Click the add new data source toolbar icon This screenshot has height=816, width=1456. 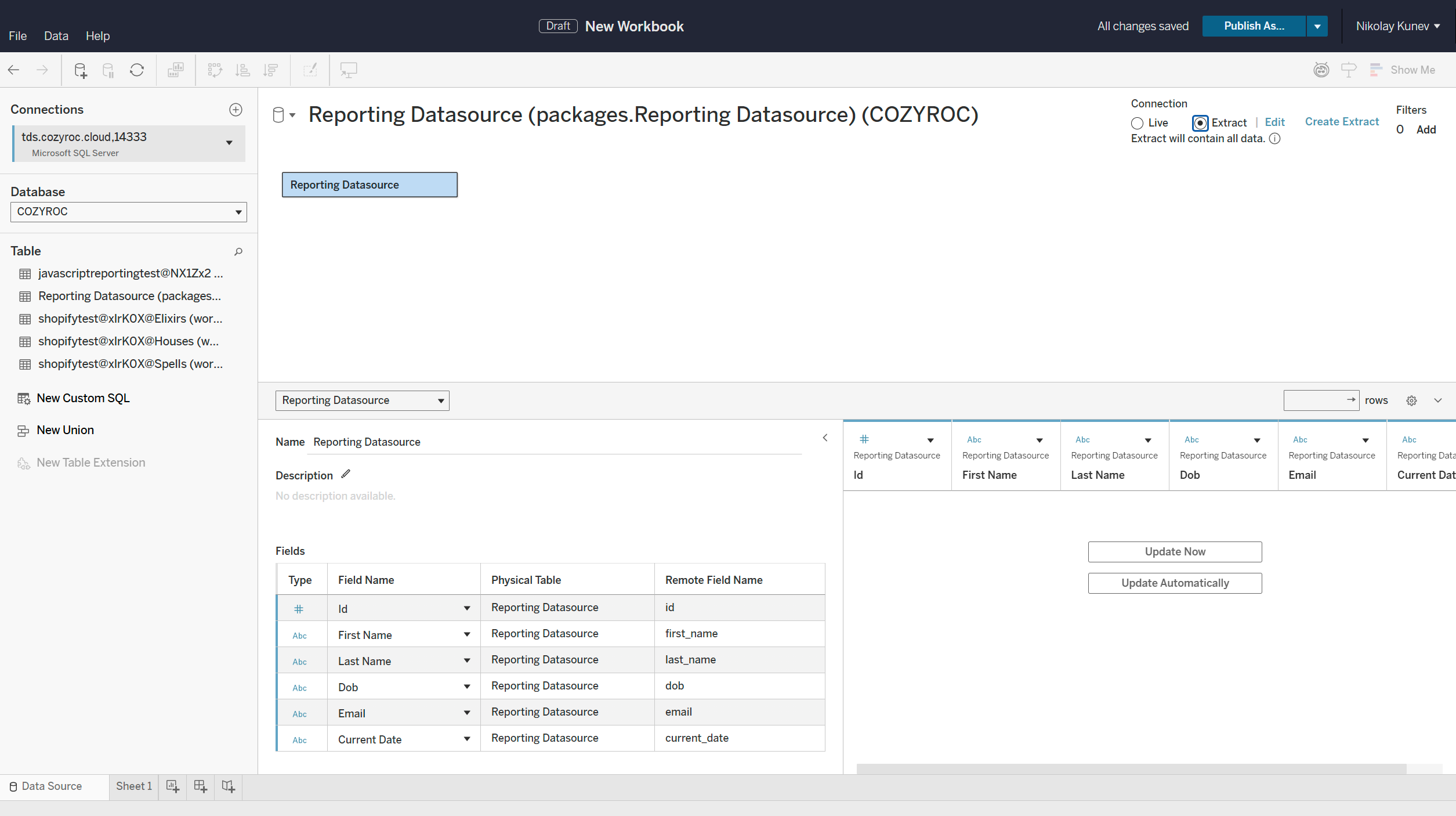click(80, 70)
